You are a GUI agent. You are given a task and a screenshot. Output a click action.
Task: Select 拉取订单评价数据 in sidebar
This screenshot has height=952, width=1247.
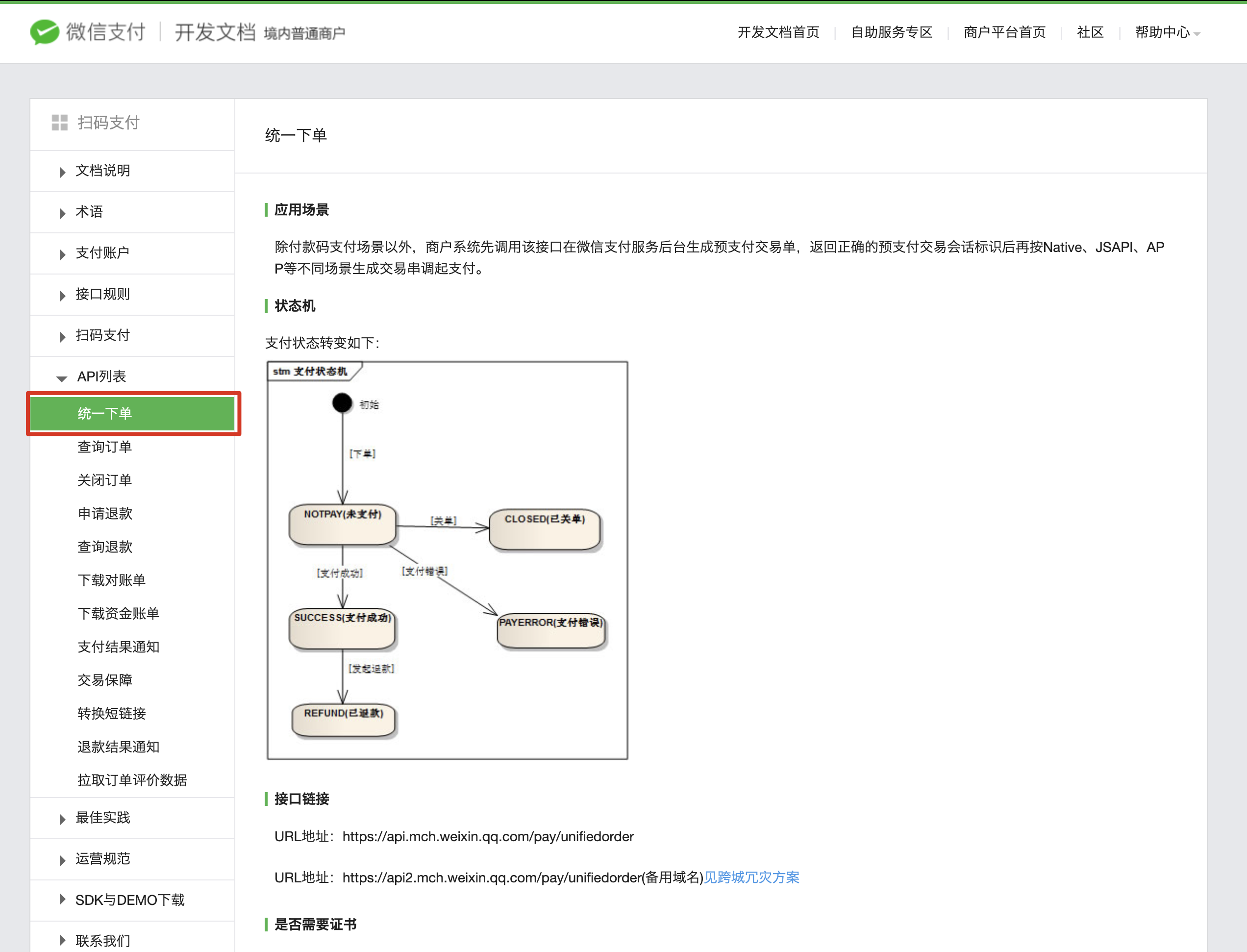pyautogui.click(x=132, y=780)
